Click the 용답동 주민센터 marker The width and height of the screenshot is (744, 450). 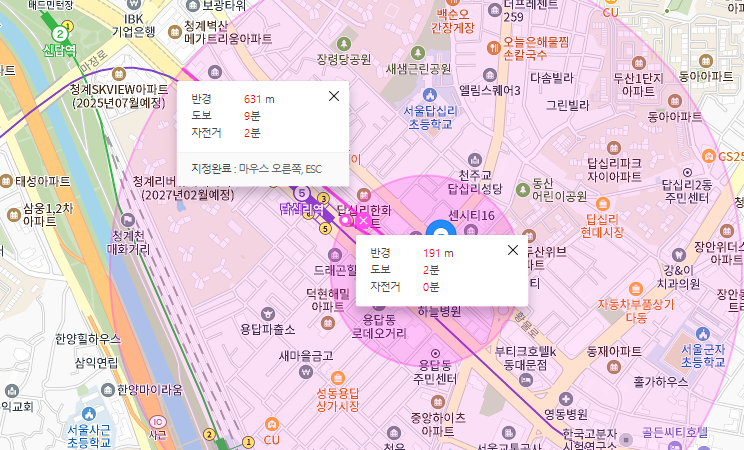coord(435,354)
